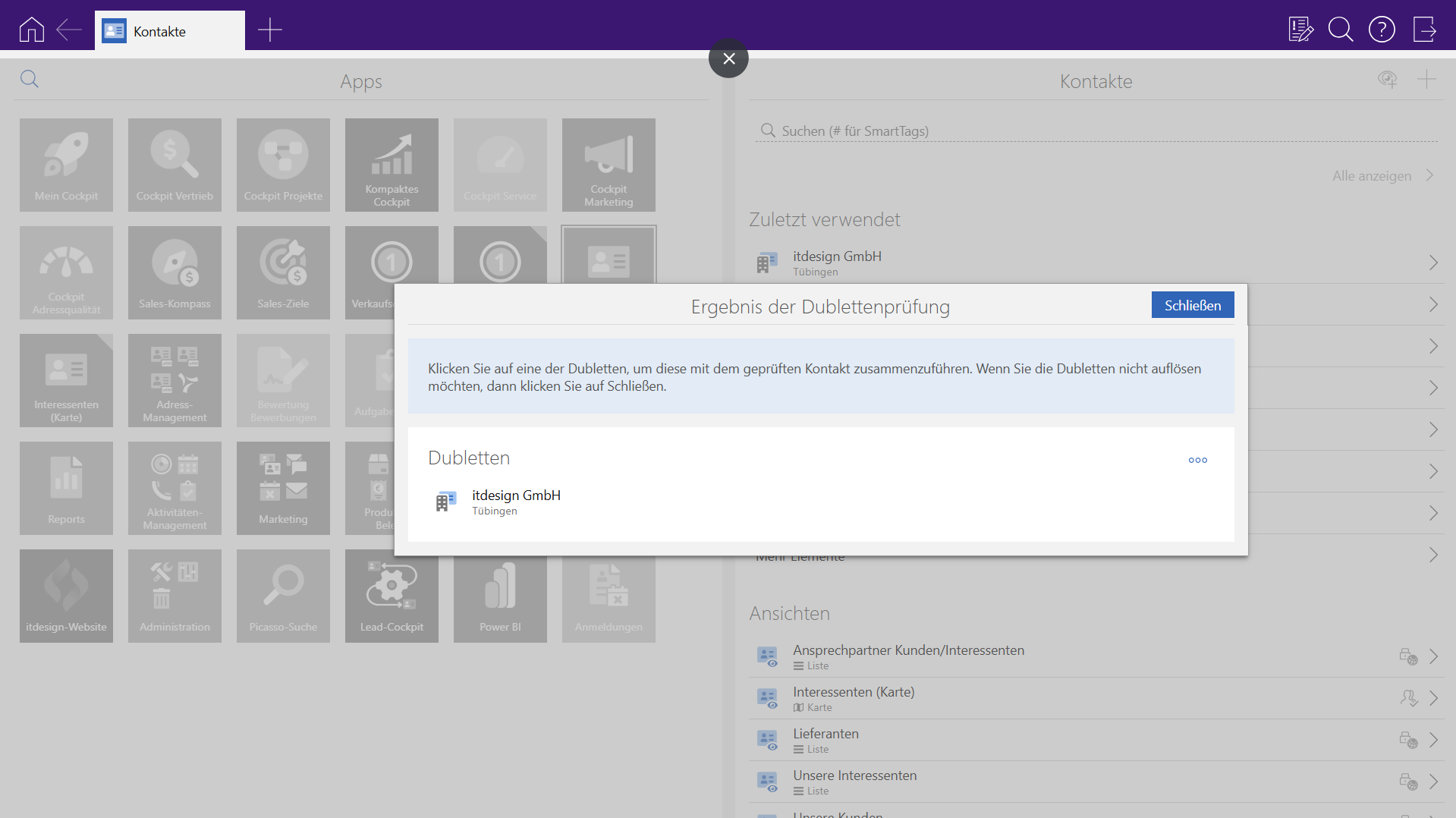Close the overlay with the round X button
1456x818 pixels.
728,58
